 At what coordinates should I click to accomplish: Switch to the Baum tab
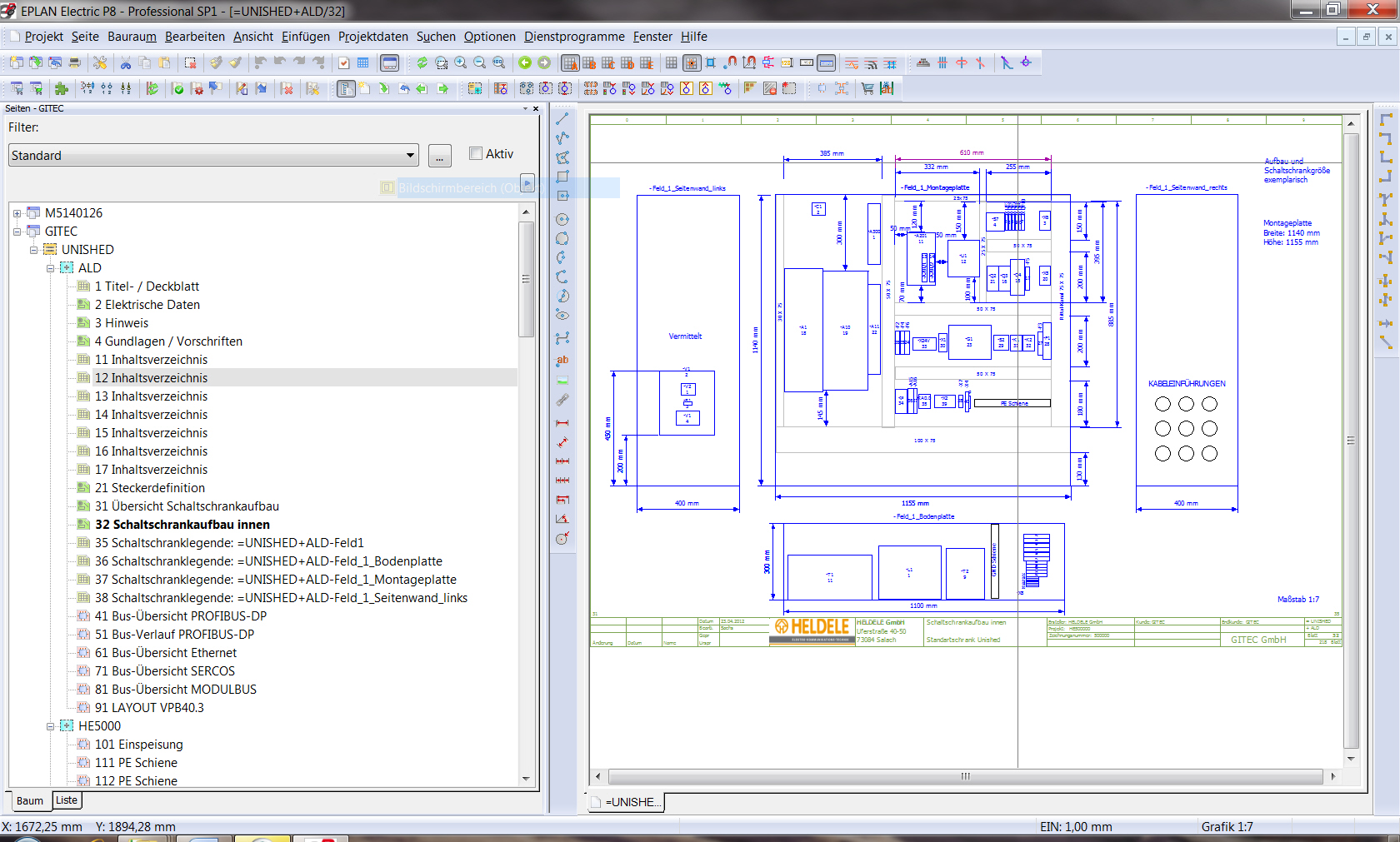[x=30, y=801]
